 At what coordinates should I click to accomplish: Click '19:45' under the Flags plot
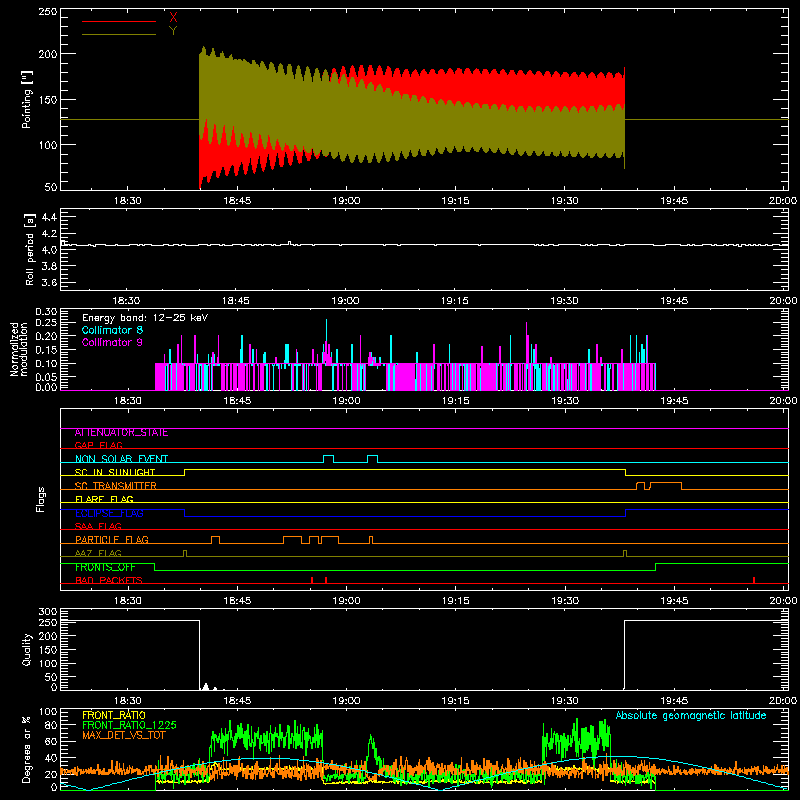[674, 601]
